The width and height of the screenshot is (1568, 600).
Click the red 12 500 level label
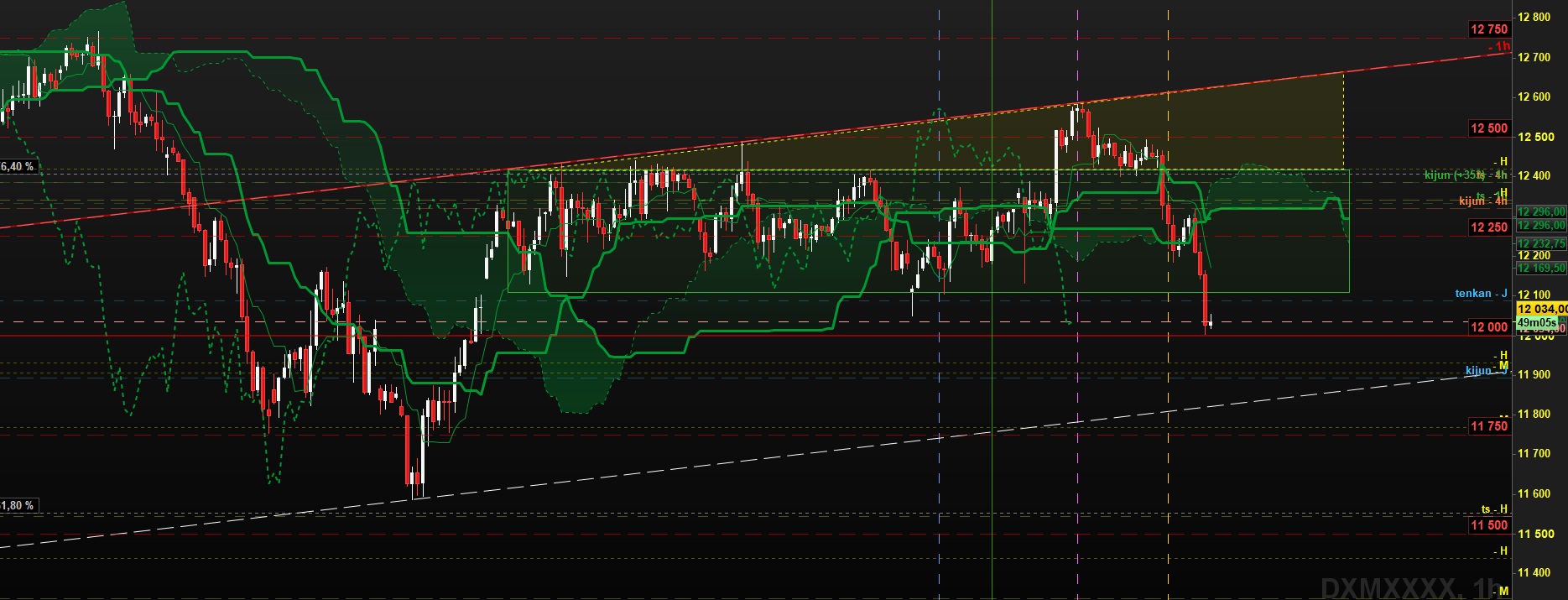[1489, 128]
